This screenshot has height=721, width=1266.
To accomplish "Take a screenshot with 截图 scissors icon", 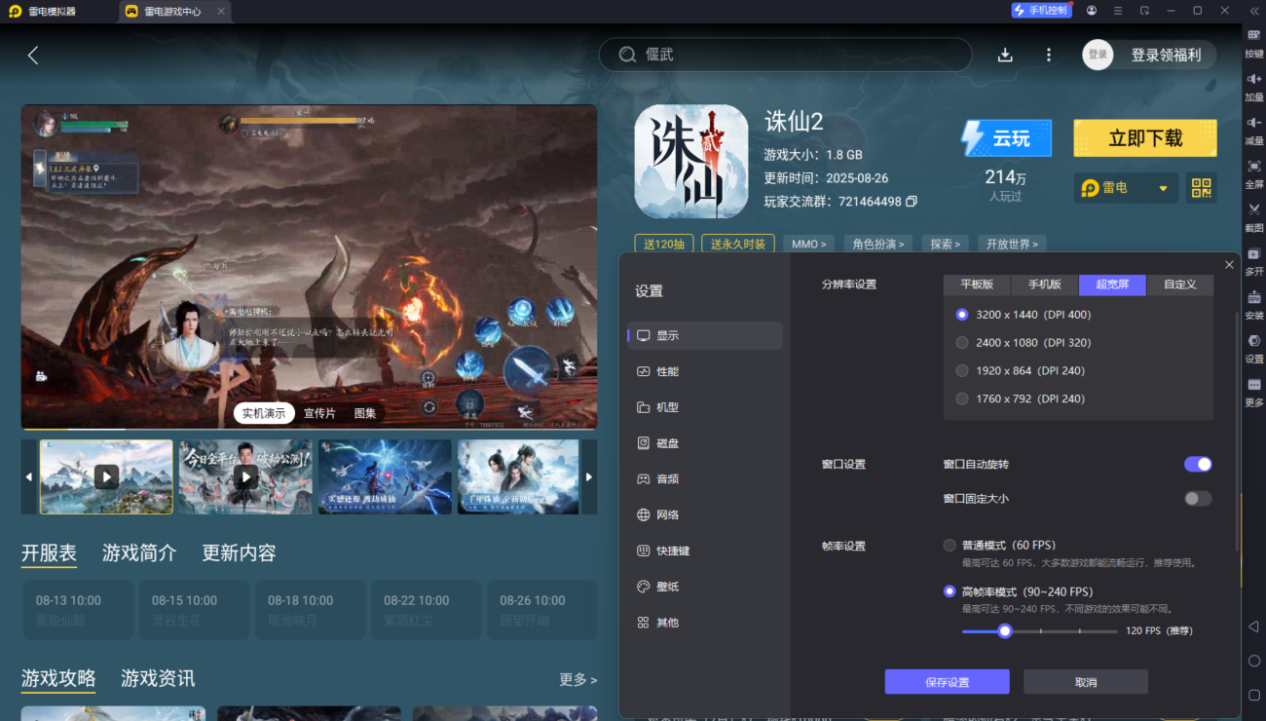I will [x=1254, y=218].
